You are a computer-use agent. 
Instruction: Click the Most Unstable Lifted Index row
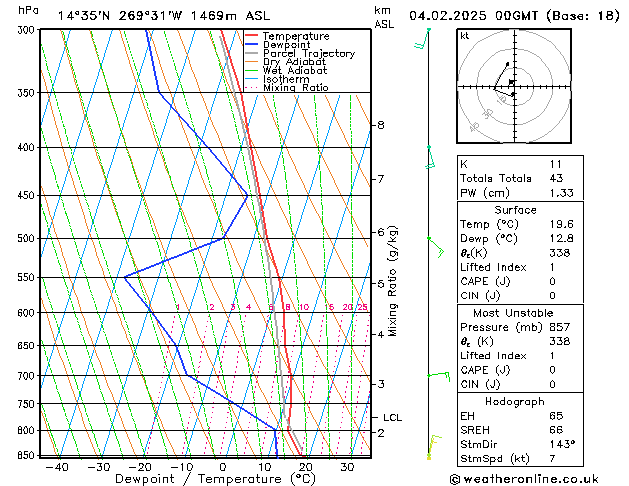coord(520,356)
